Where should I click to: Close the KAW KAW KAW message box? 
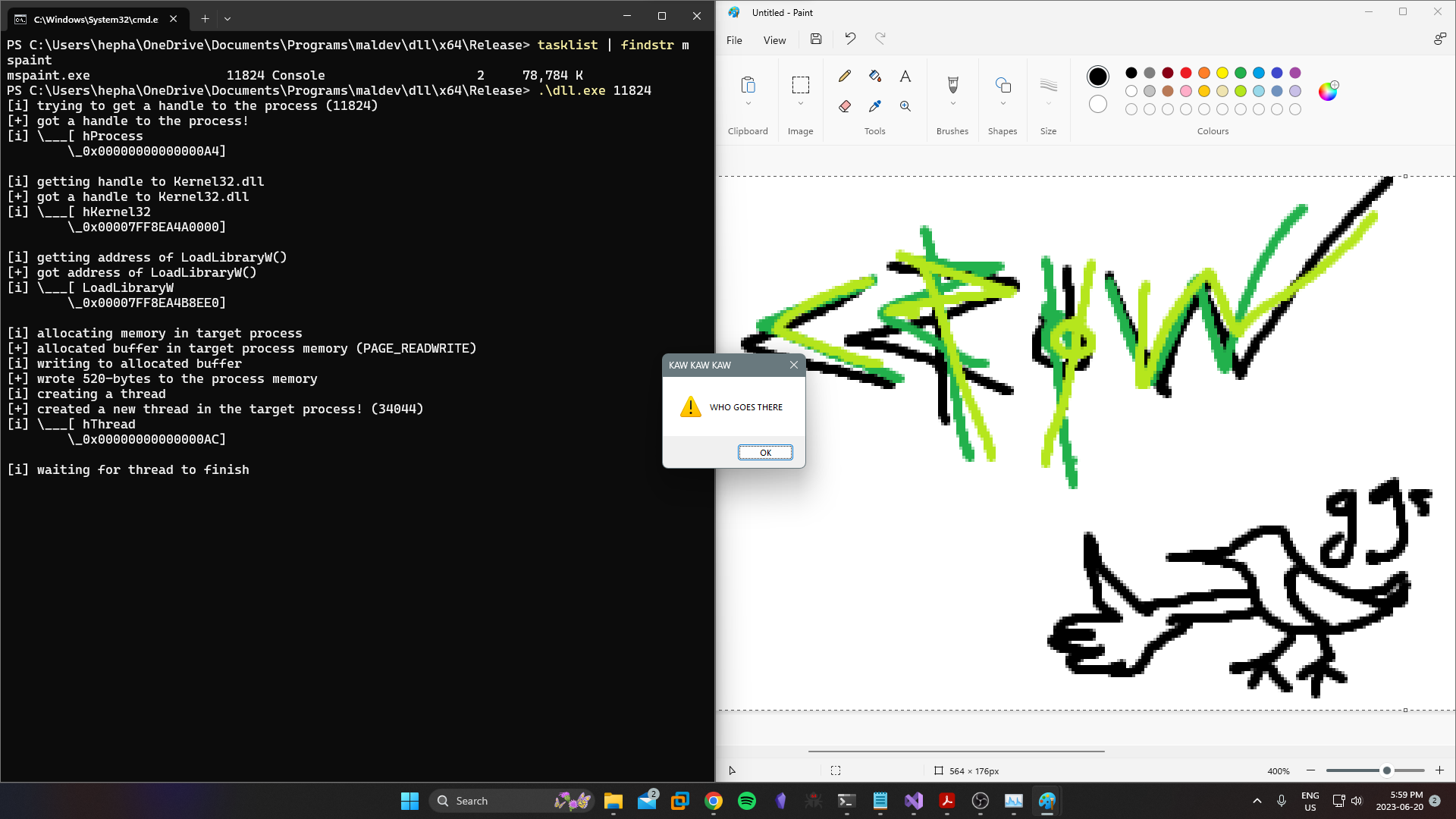tap(794, 365)
